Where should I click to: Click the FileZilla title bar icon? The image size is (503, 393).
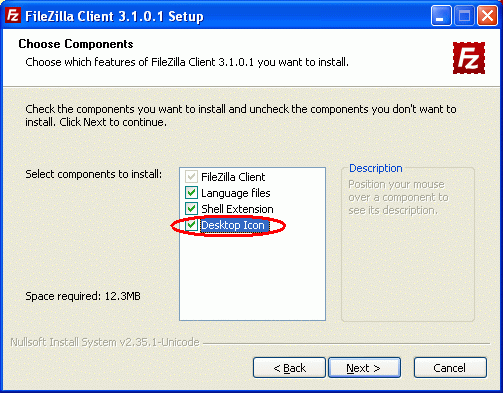(x=13, y=15)
